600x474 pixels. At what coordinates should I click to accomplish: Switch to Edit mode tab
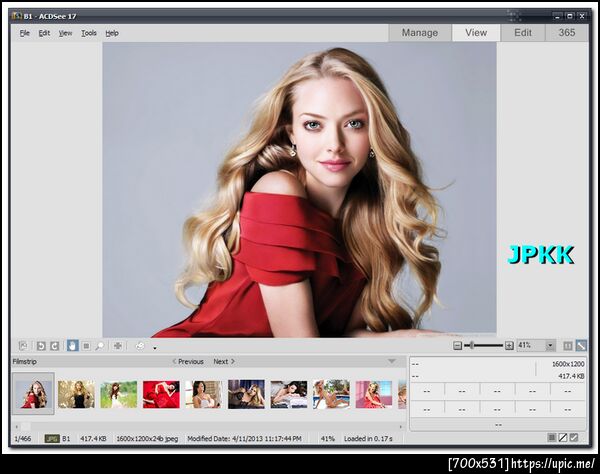(523, 33)
